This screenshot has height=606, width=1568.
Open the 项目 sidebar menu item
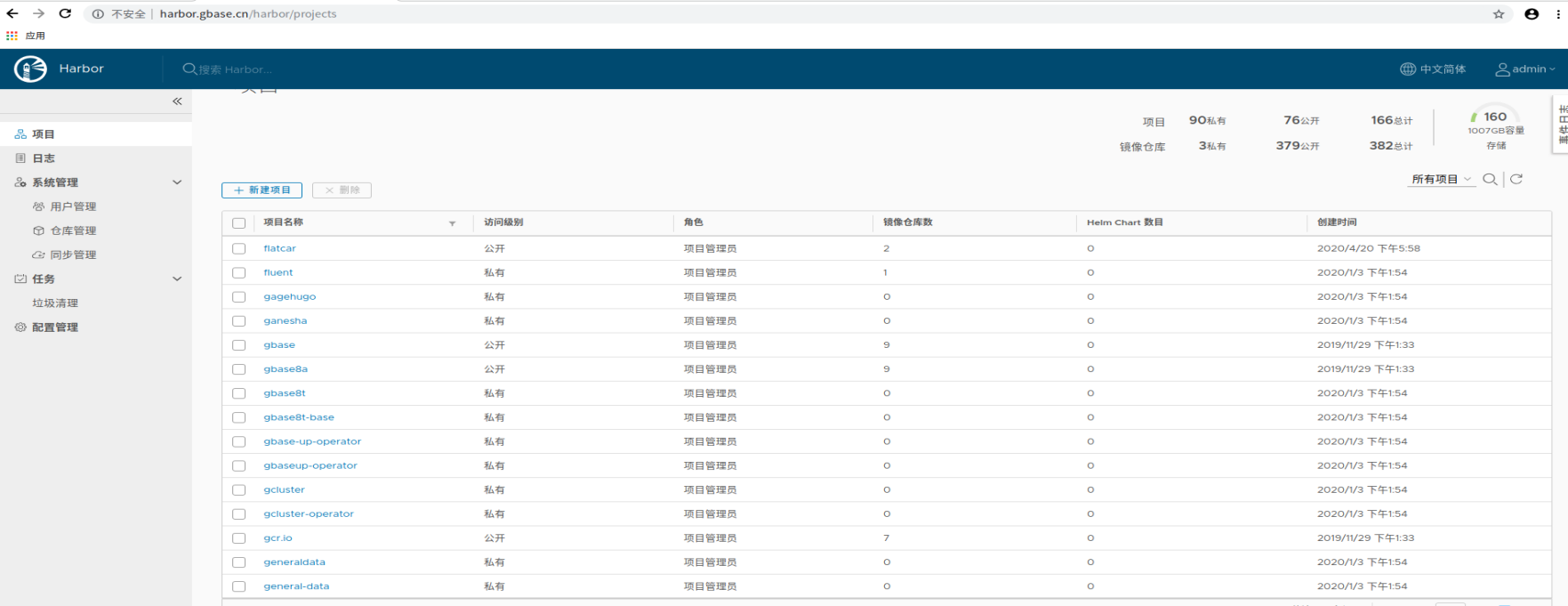coord(96,134)
